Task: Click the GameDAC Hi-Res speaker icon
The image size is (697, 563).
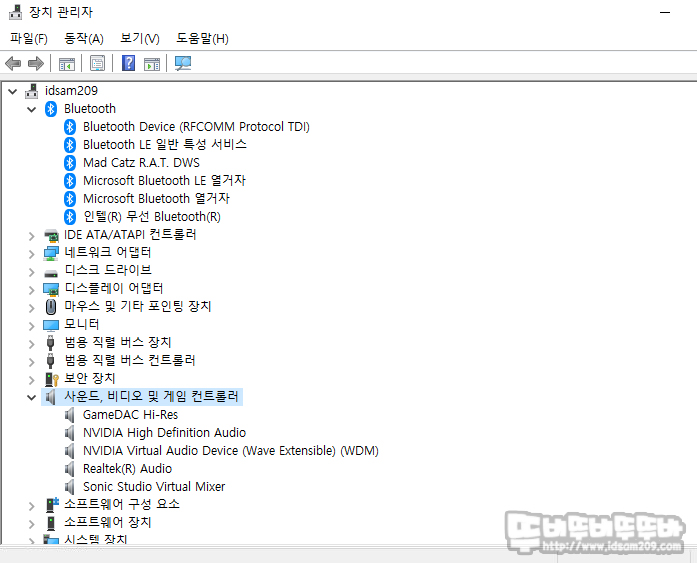Action: 69,415
